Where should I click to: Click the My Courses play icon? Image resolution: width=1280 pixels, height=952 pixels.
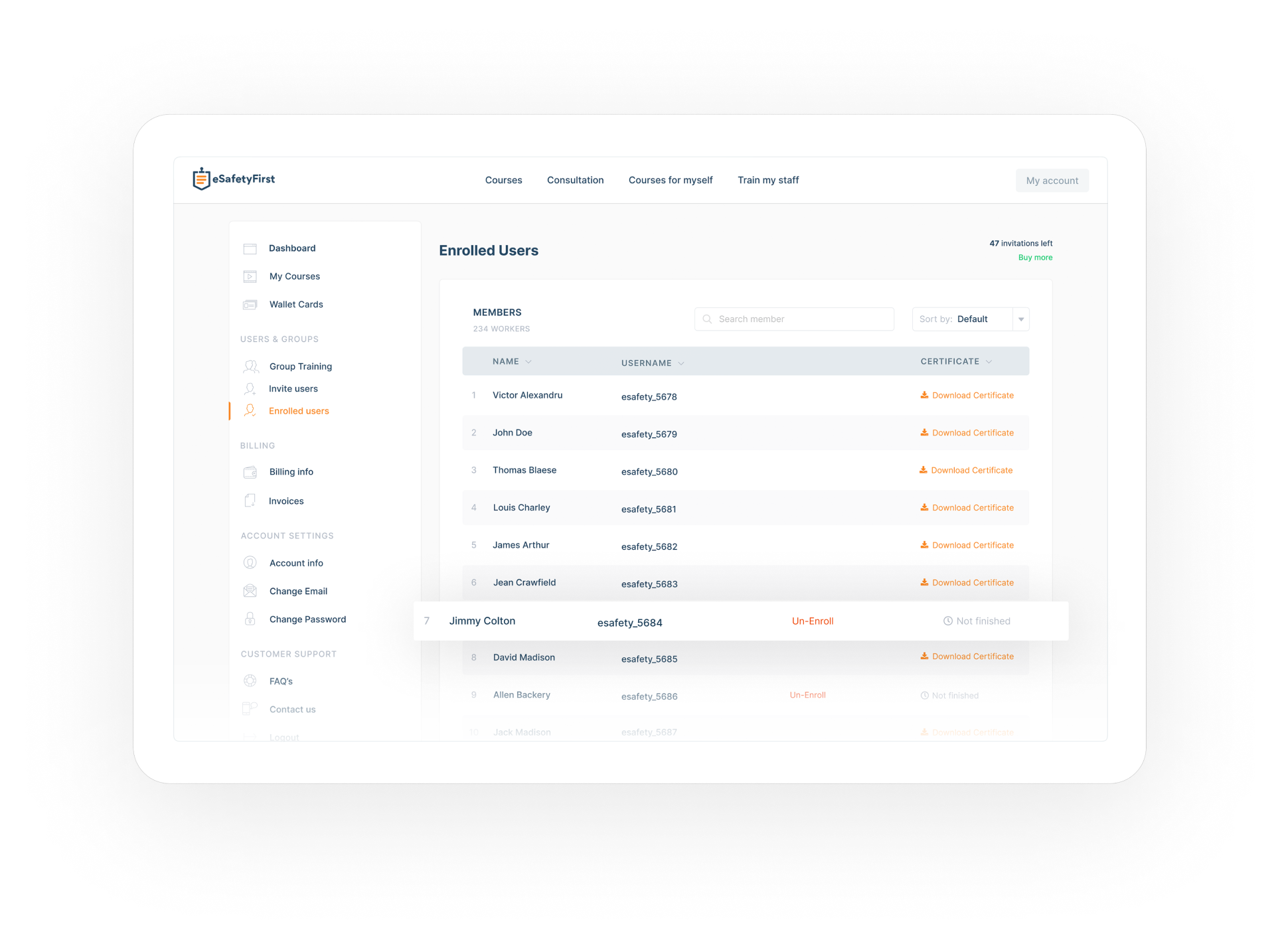[250, 277]
